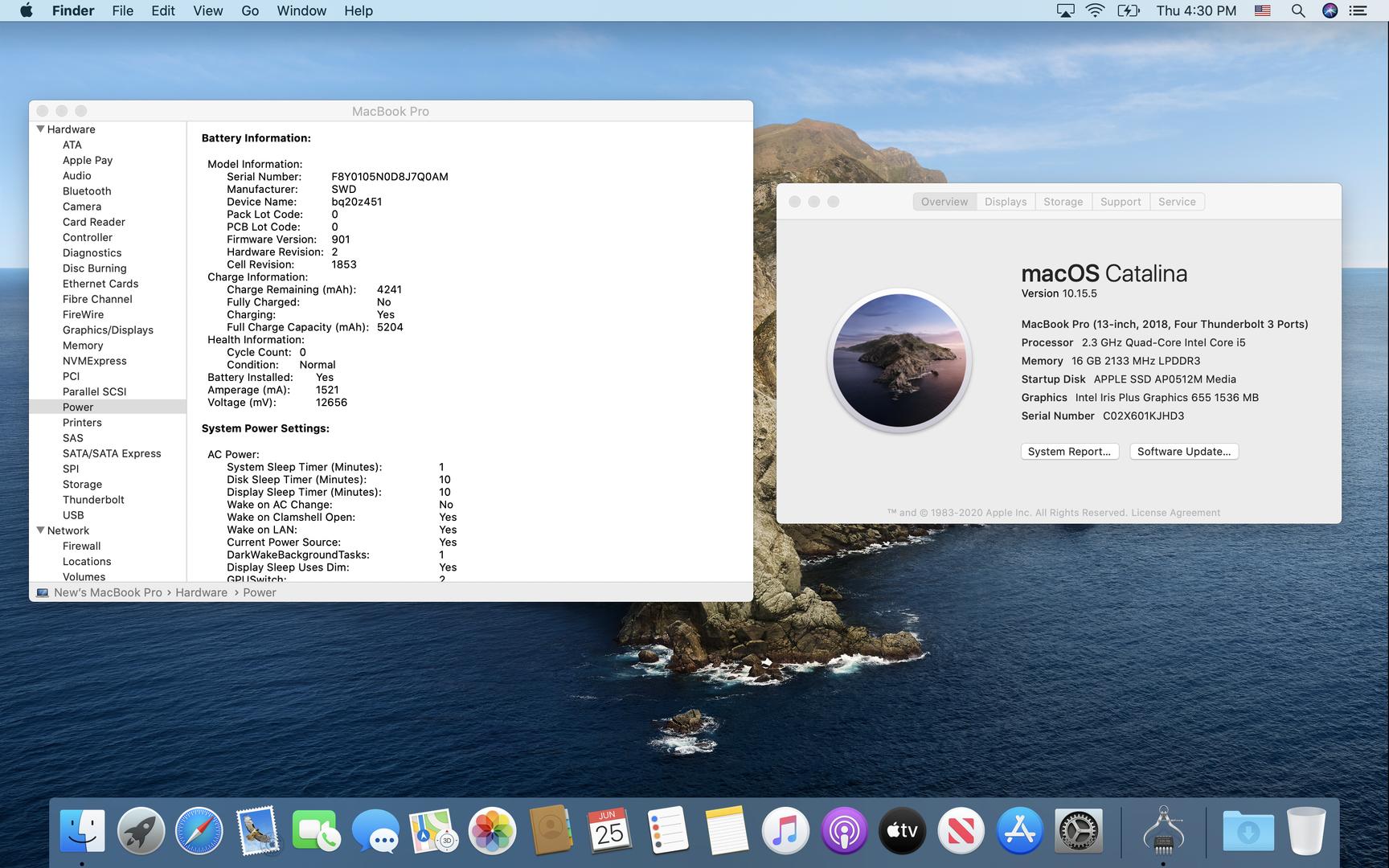The image size is (1389, 868).
Task: Click the AirPlay display icon in the menu bar
Action: coord(1065,10)
